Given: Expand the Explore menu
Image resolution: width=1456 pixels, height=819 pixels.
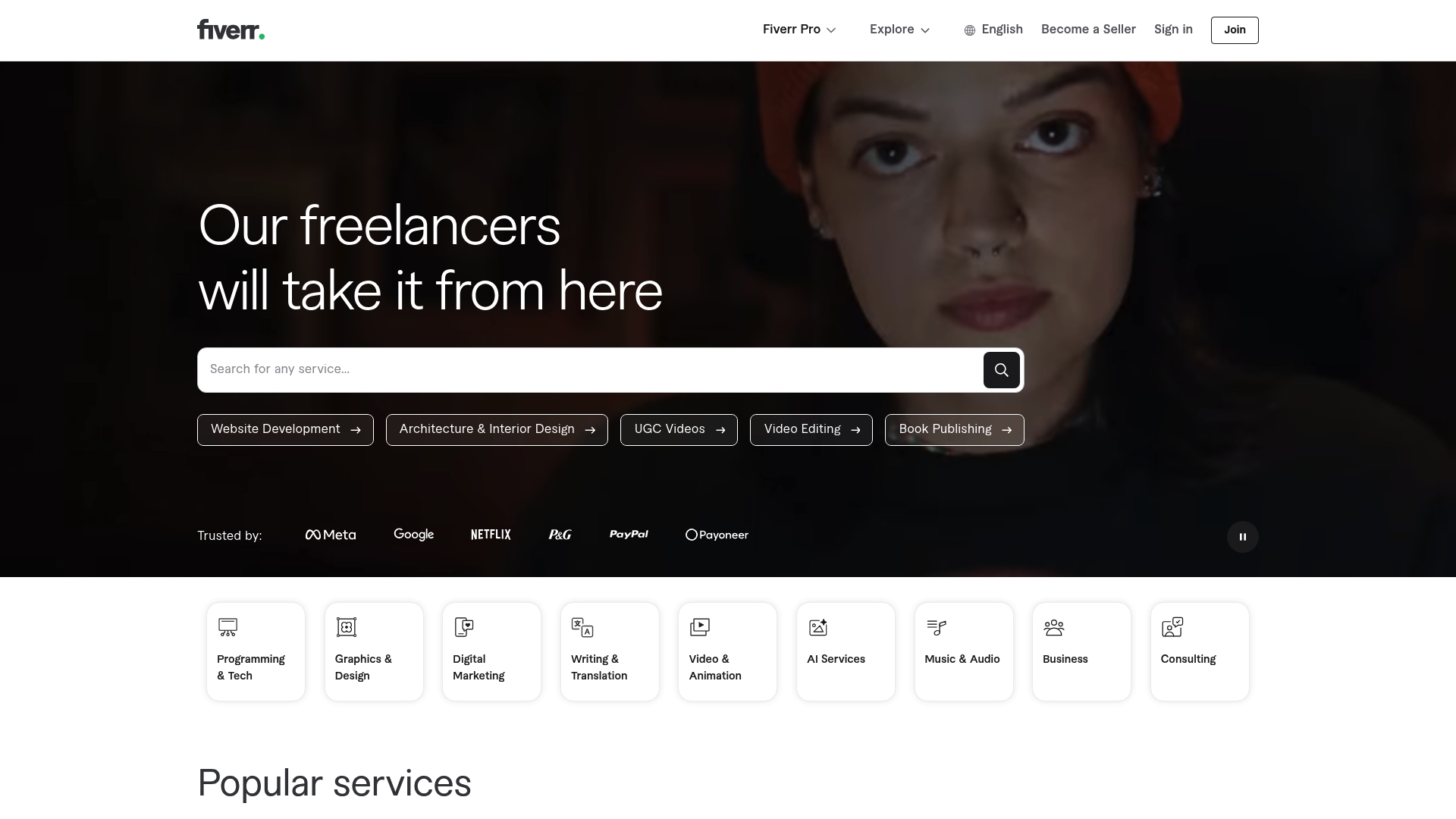Looking at the screenshot, I should point(899,30).
